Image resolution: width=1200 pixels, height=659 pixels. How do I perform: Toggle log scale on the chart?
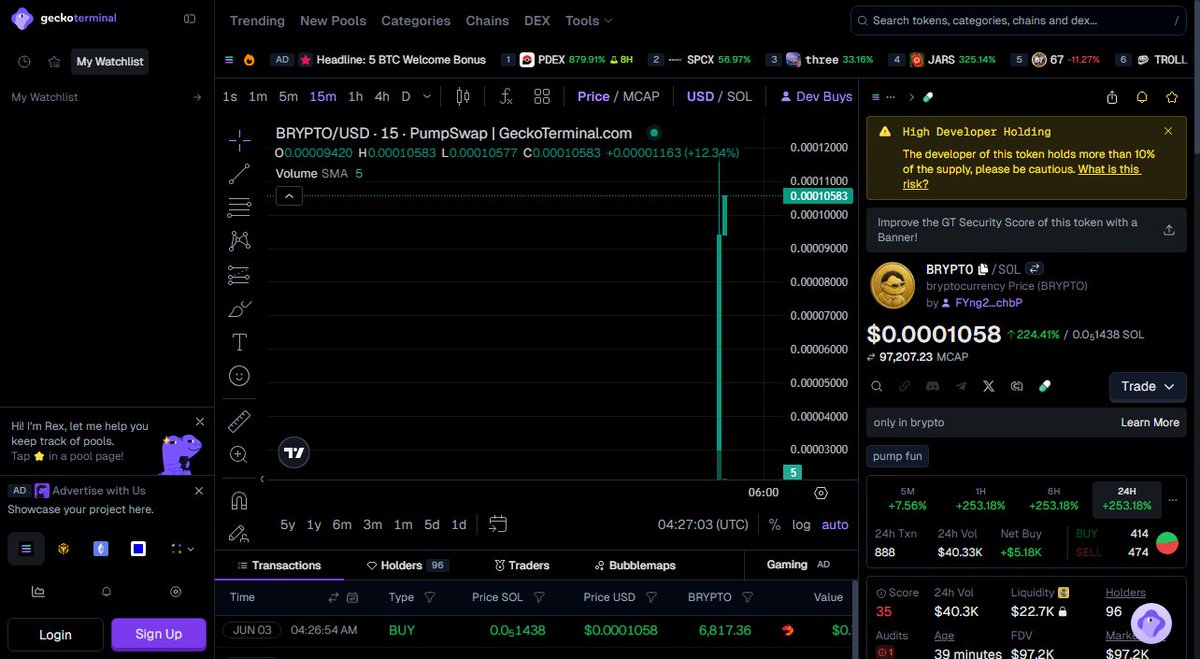click(x=802, y=525)
